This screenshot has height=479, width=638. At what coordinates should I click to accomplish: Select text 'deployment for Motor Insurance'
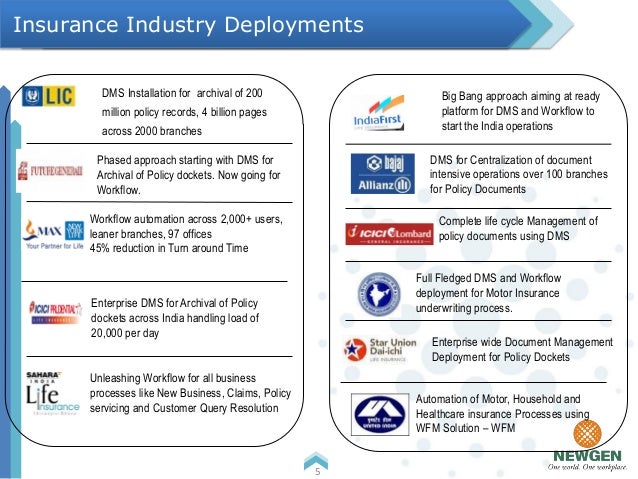point(487,293)
